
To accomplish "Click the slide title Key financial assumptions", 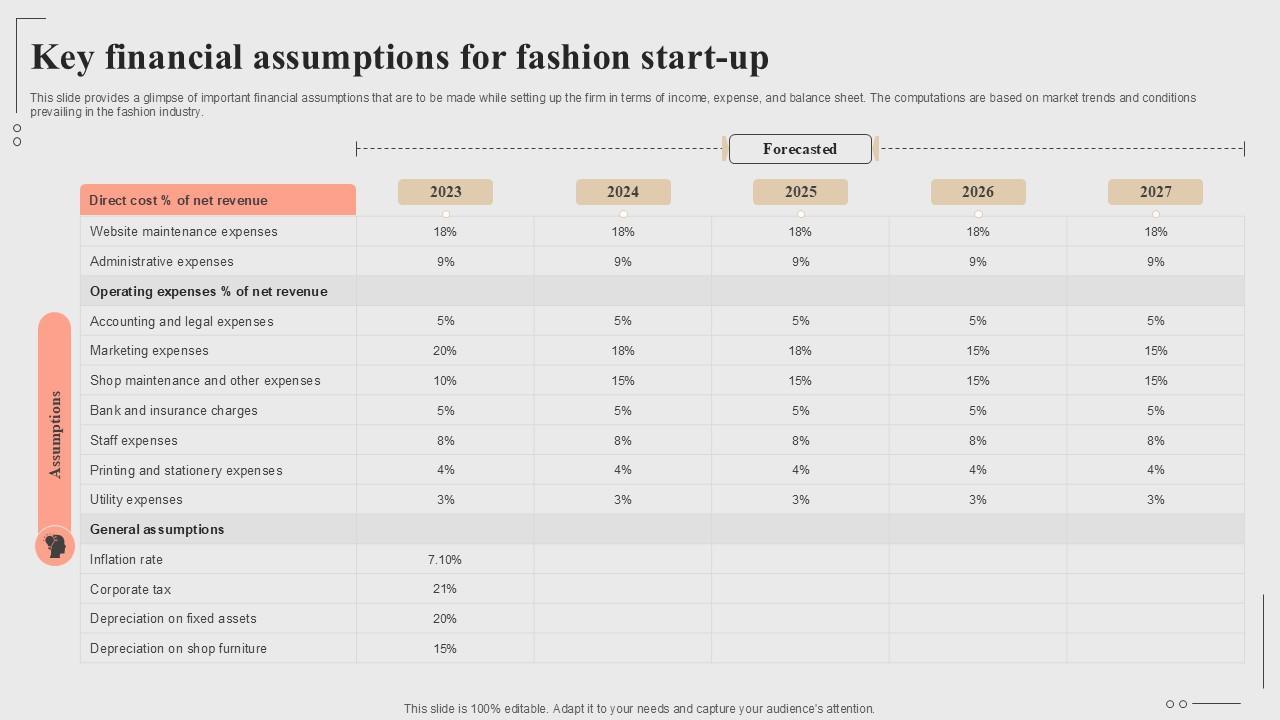I will (x=400, y=58).
